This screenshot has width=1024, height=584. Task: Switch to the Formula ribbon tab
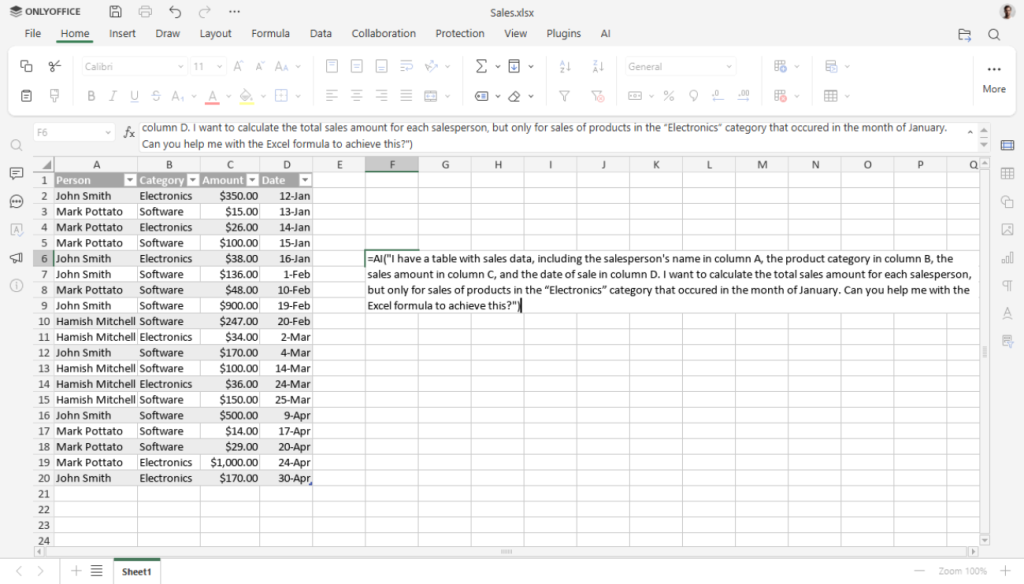tap(270, 33)
